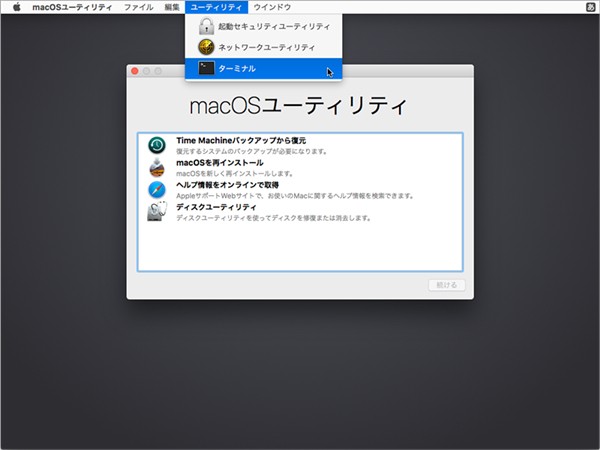Screen dimensions: 600x450
Task: Click the padlock icon in the open menu
Action: [206, 26]
